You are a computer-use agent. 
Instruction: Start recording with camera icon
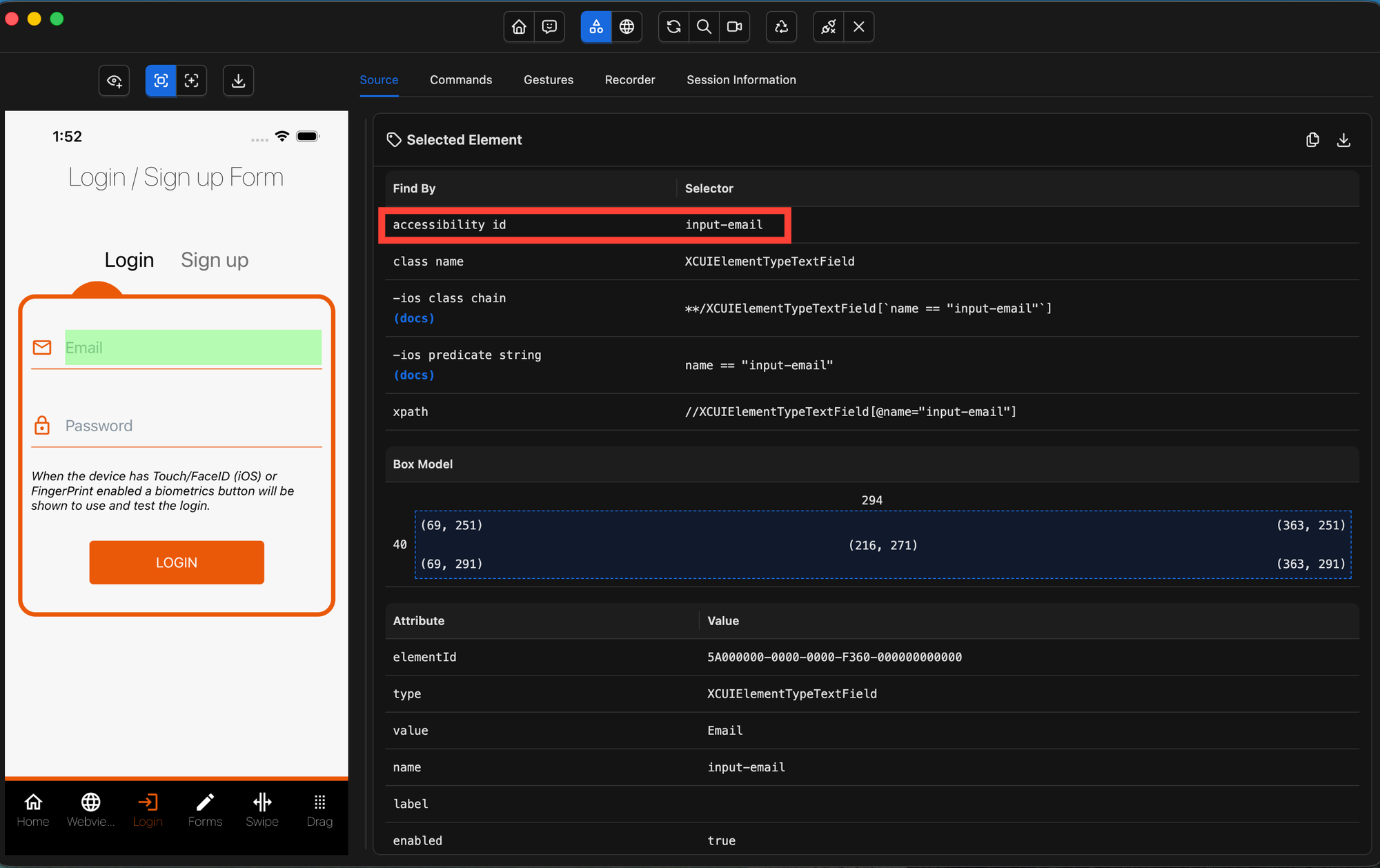[x=734, y=27]
